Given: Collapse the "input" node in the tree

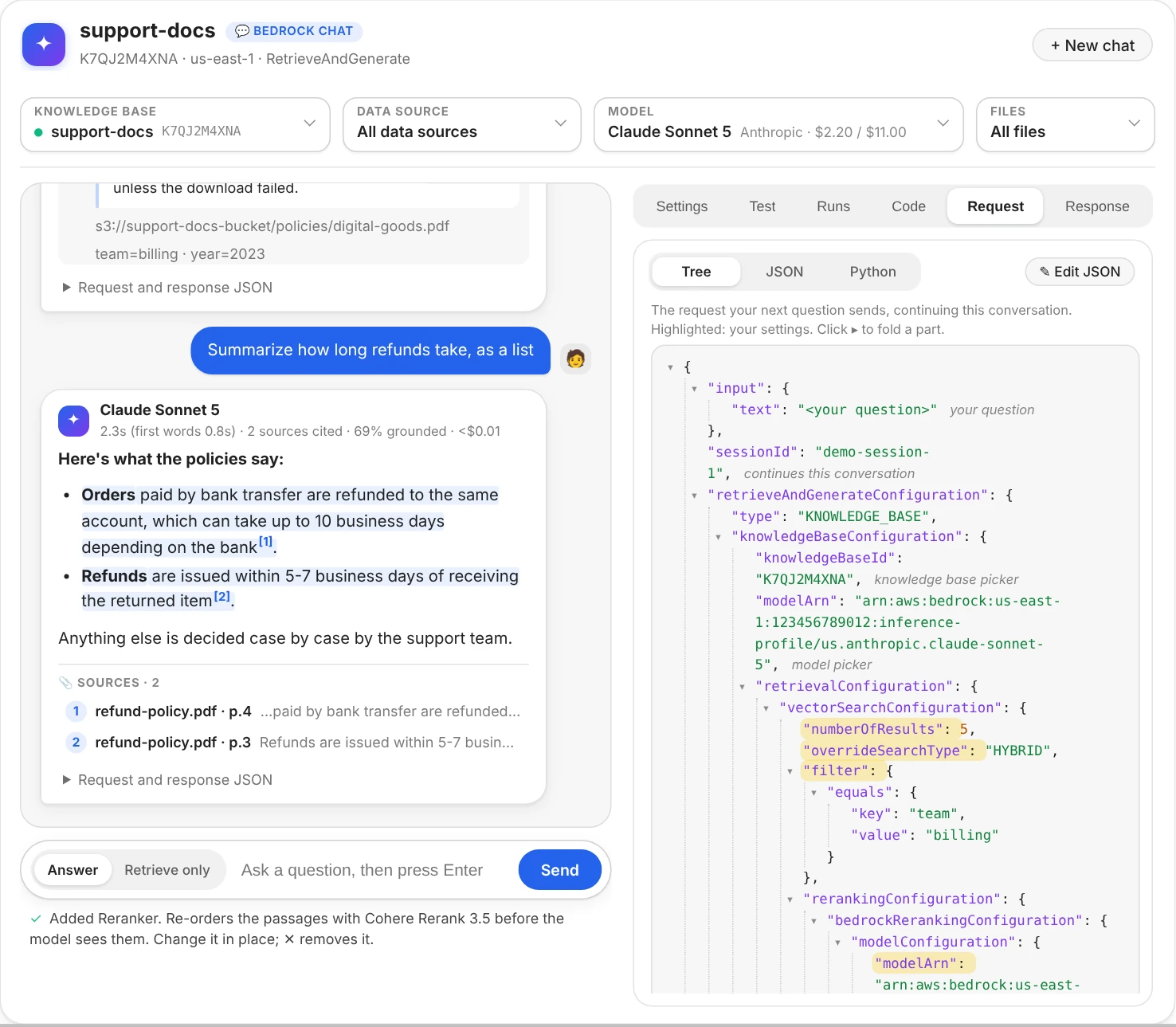Looking at the screenshot, I should pos(694,389).
